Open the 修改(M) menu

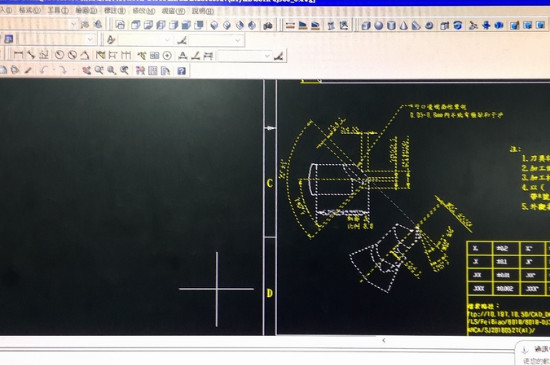(144, 11)
